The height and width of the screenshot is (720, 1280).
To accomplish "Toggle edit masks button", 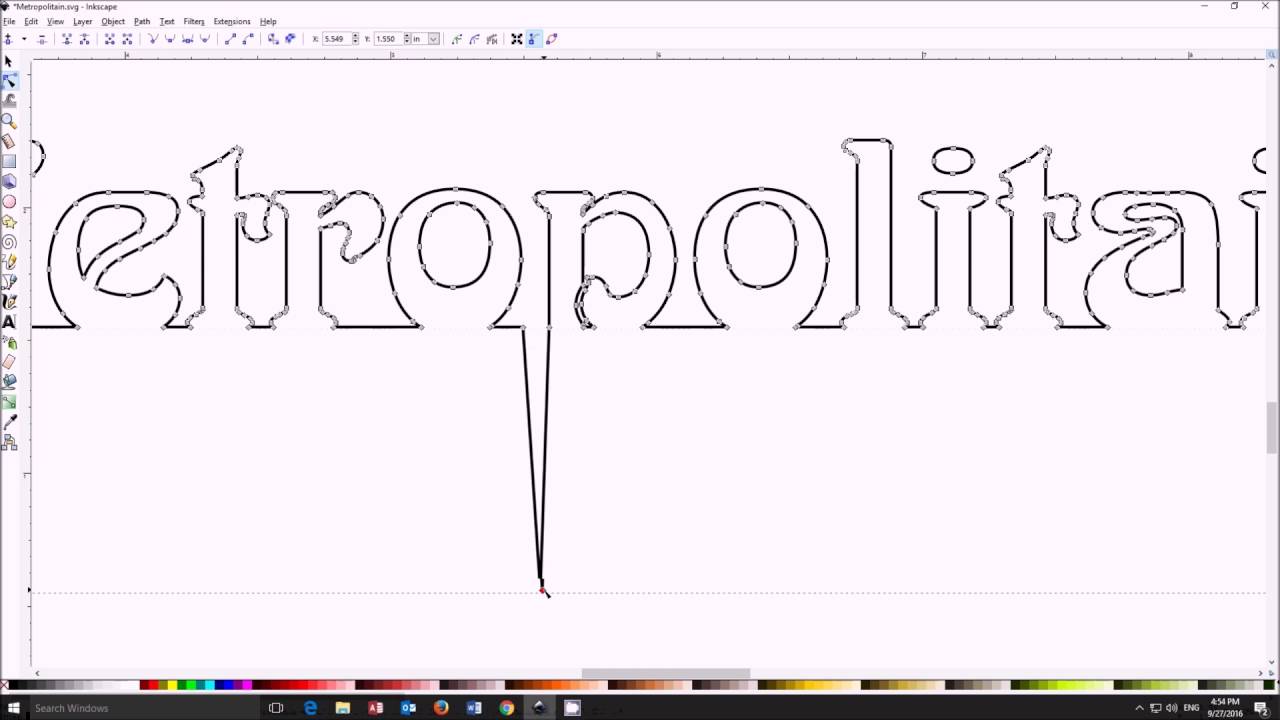I will point(474,39).
